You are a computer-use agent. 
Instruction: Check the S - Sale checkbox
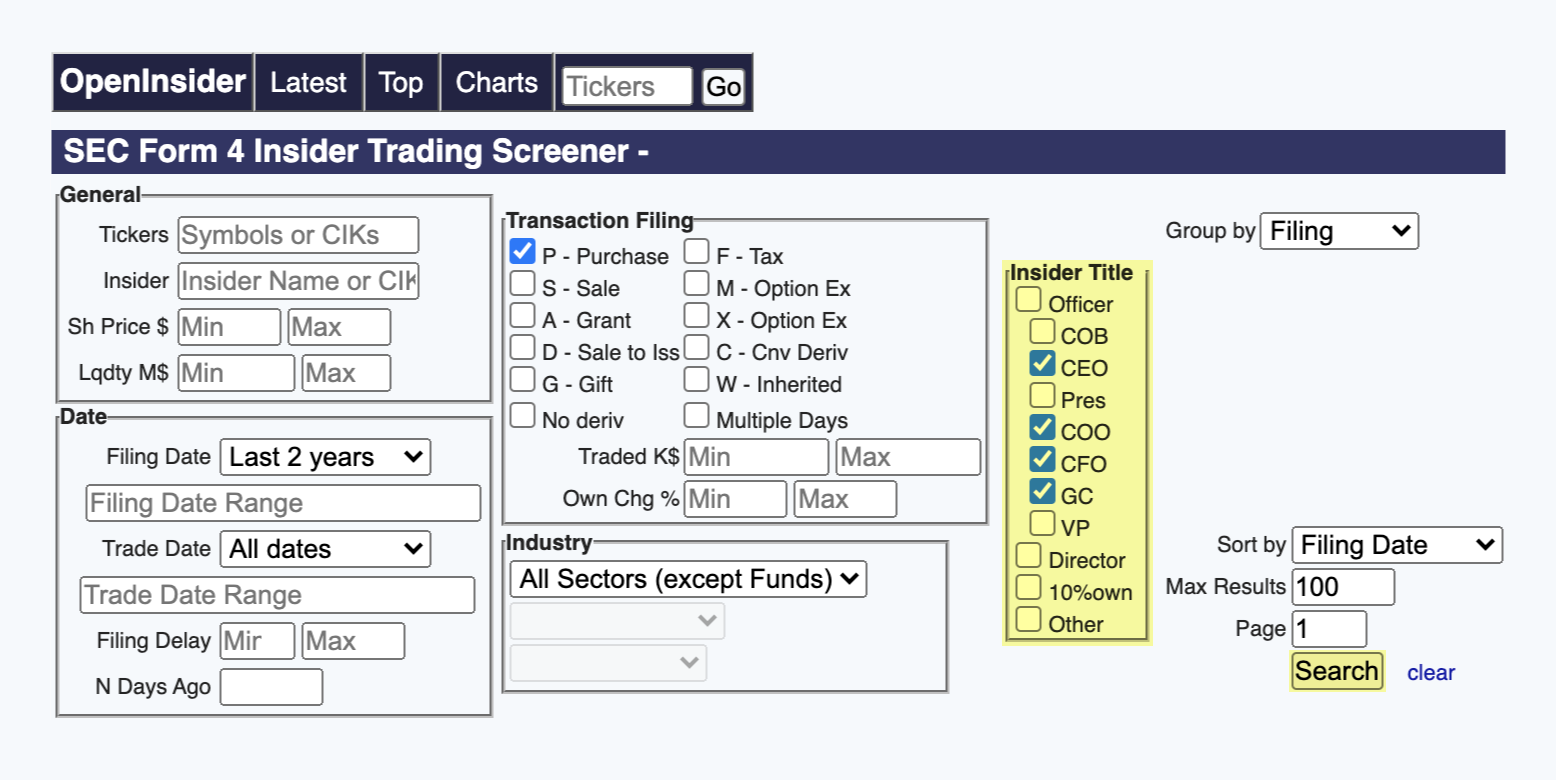522,285
